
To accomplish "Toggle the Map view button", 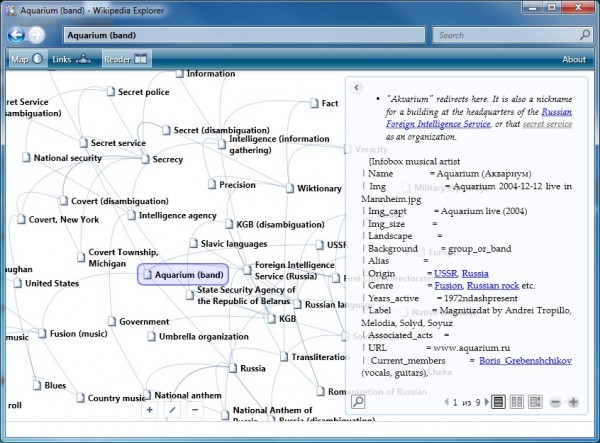I will pyautogui.click(x=27, y=59).
